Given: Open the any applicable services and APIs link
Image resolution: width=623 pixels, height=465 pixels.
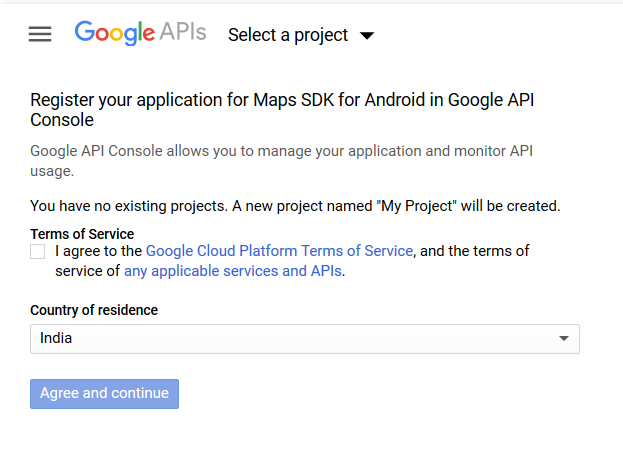Looking at the screenshot, I should tap(233, 271).
